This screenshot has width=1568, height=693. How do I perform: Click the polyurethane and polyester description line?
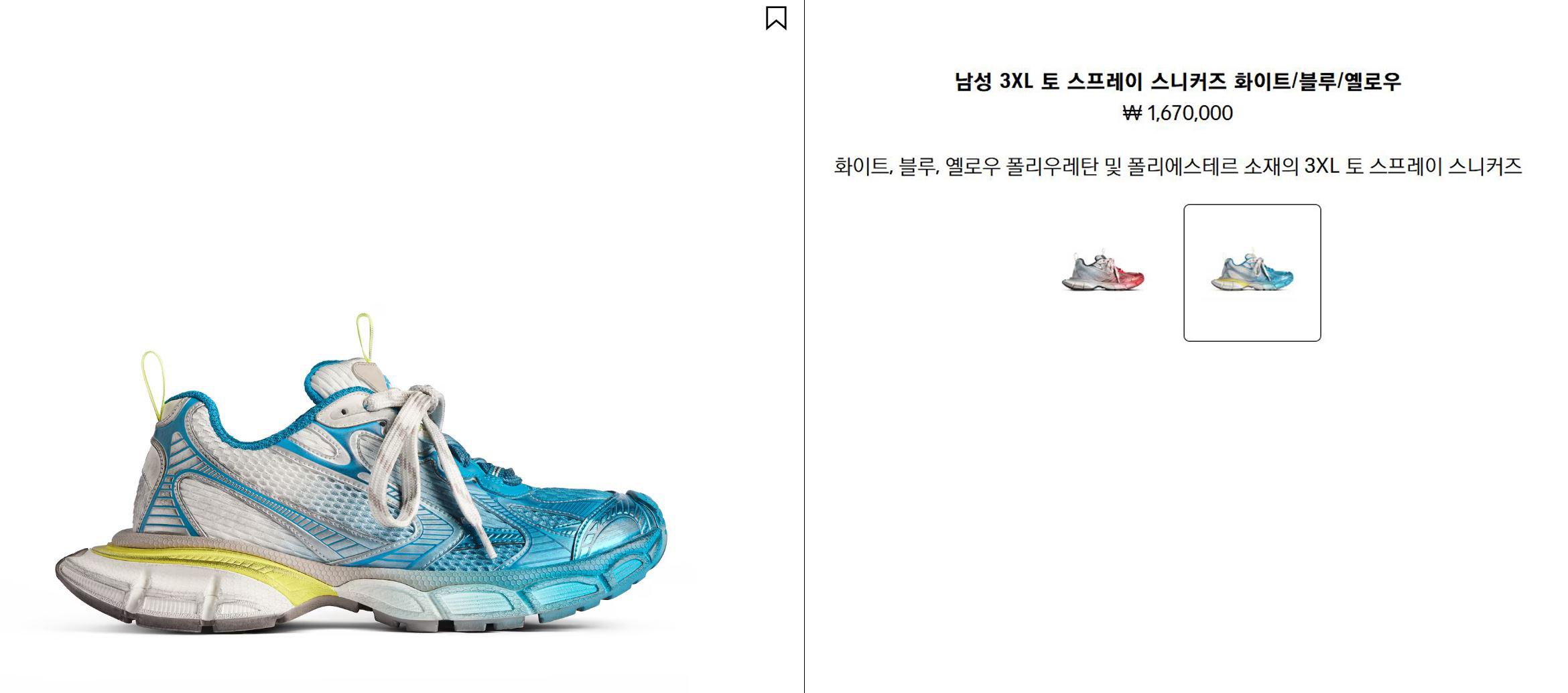tap(1177, 166)
